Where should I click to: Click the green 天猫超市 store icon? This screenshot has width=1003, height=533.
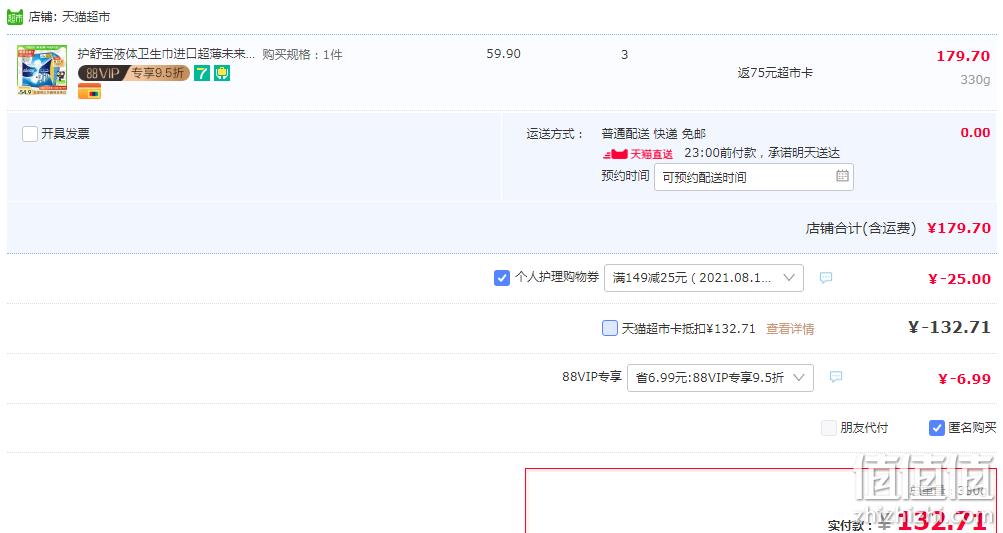[15, 17]
